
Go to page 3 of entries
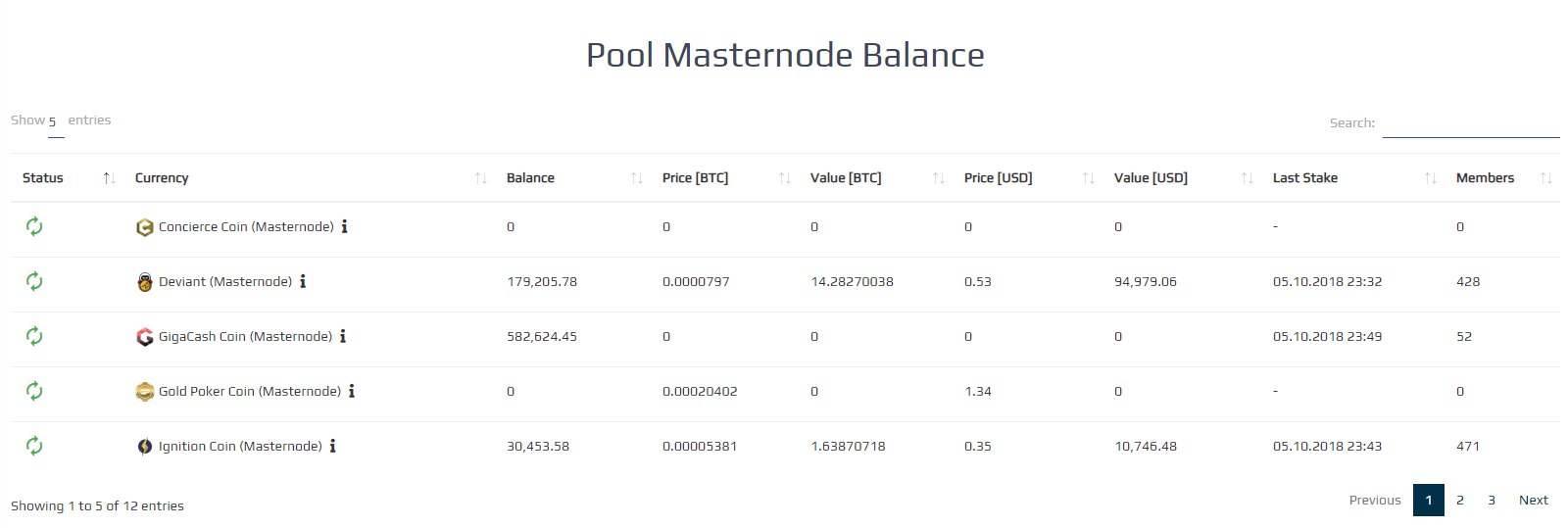(1492, 500)
